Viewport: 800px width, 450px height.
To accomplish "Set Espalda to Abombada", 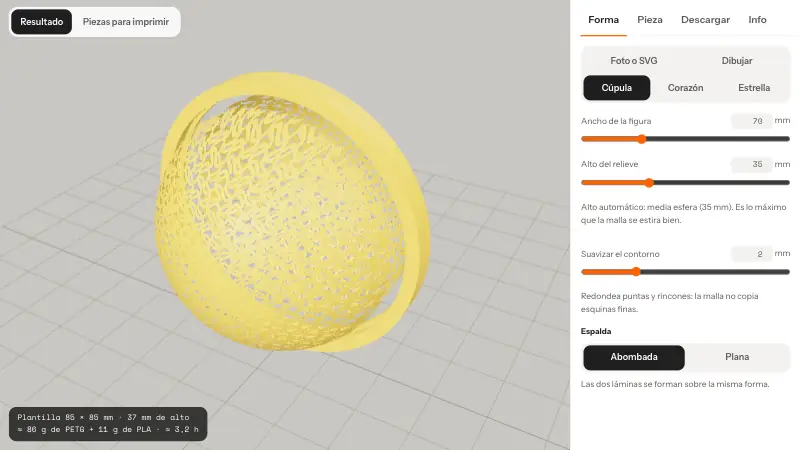I will 634,357.
